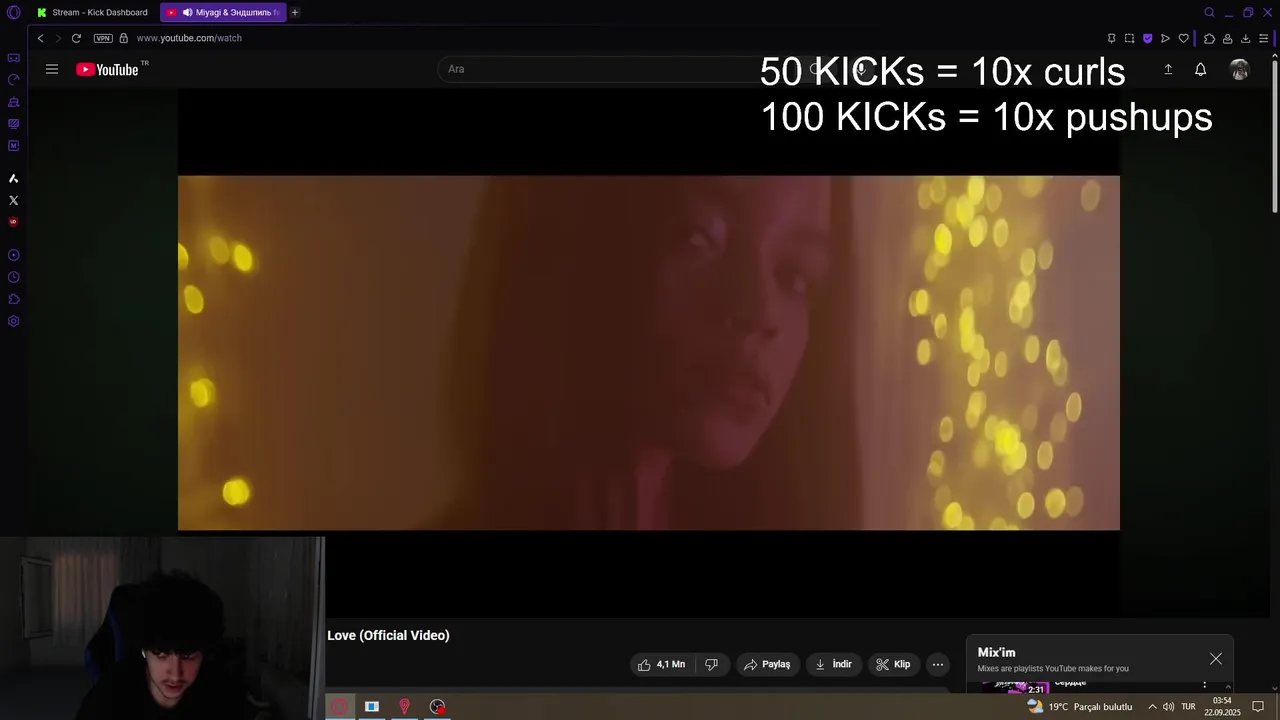Go forward to the next page

pos(58,38)
